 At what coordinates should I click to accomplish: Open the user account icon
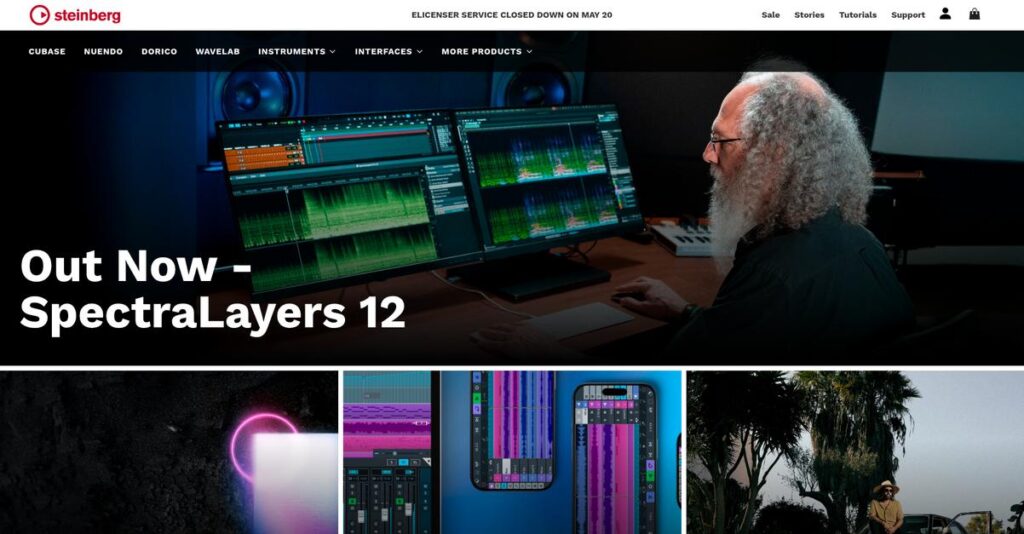[x=945, y=14]
